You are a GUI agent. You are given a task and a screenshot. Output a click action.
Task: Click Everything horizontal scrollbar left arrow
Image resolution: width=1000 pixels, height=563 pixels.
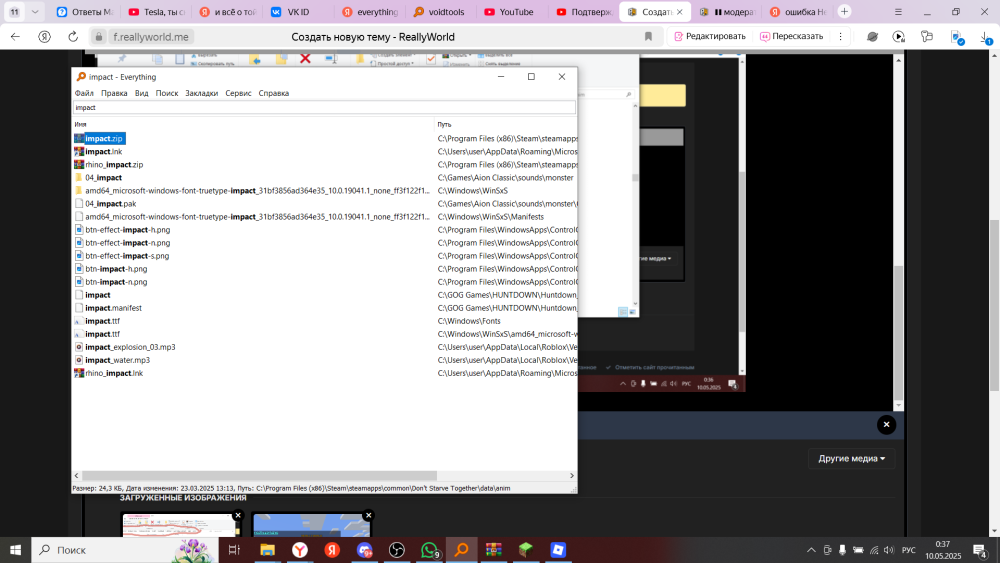77,476
